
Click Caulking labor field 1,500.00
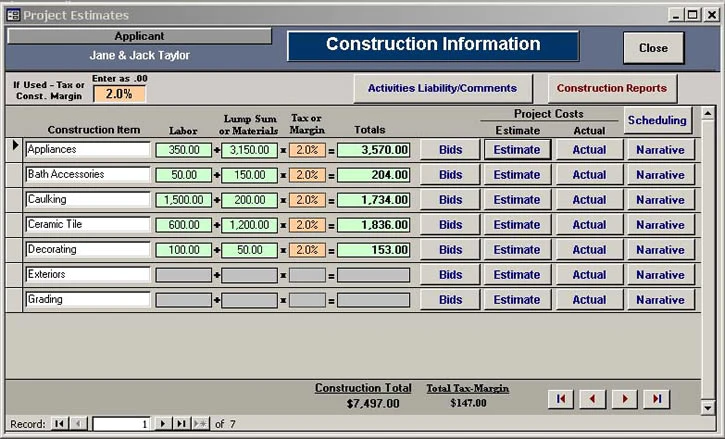pyautogui.click(x=184, y=200)
